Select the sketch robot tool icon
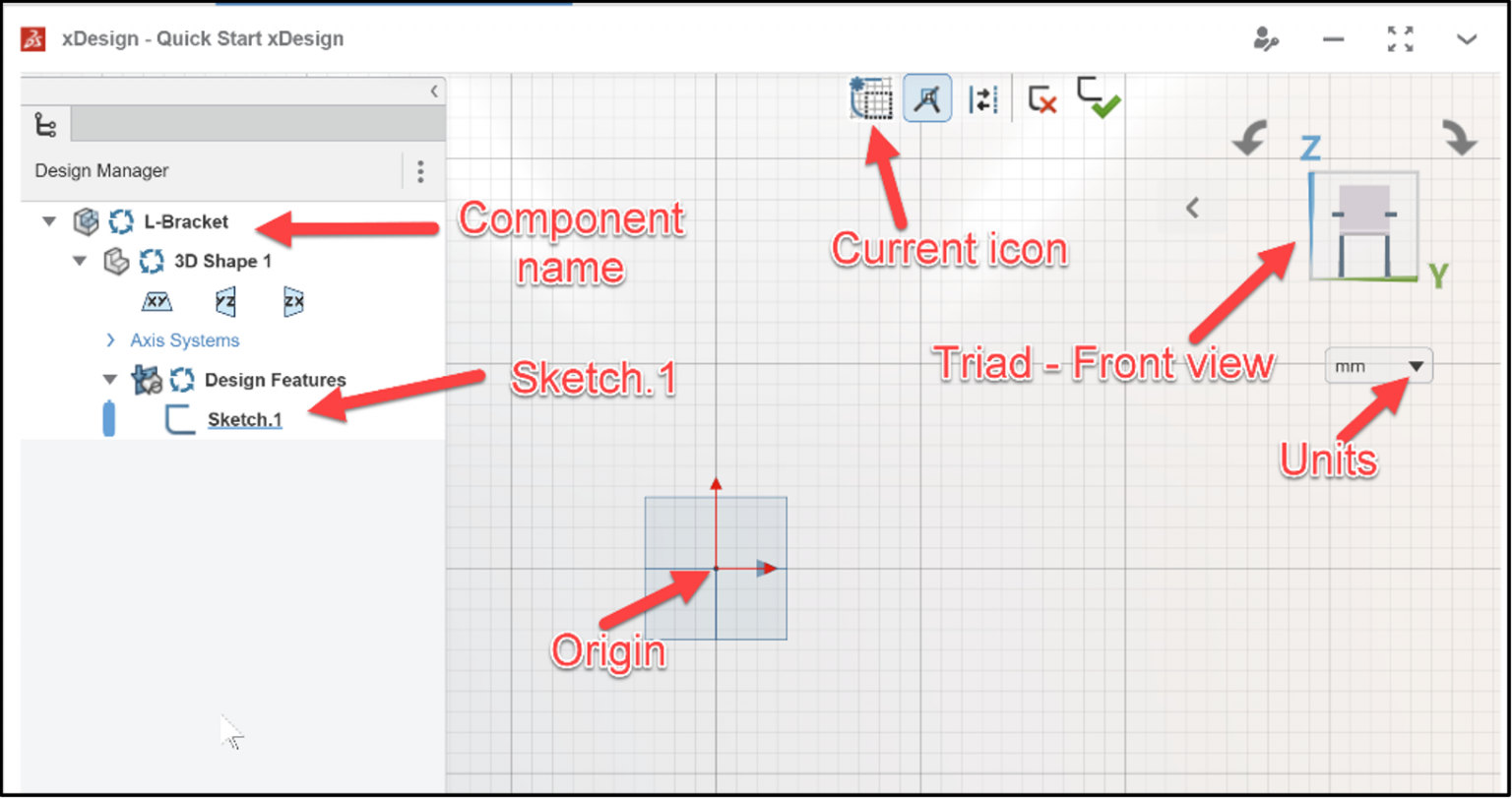 tap(926, 98)
